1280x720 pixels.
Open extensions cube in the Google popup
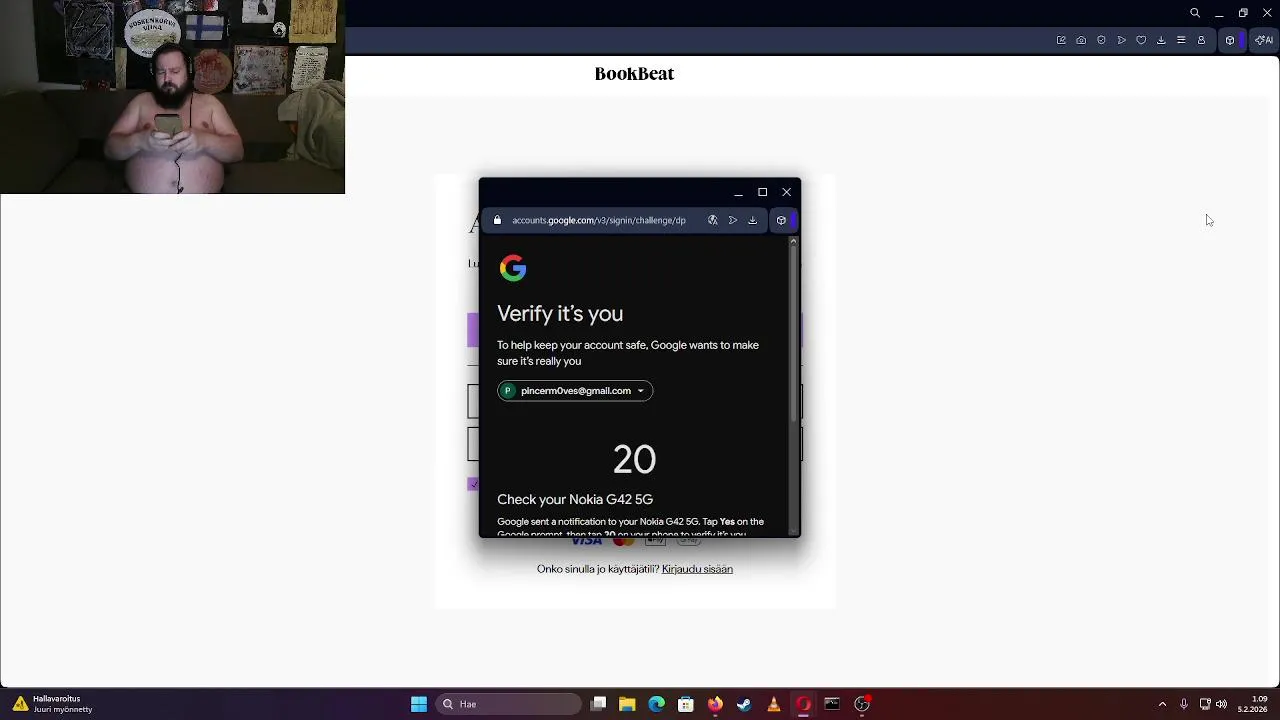click(781, 220)
